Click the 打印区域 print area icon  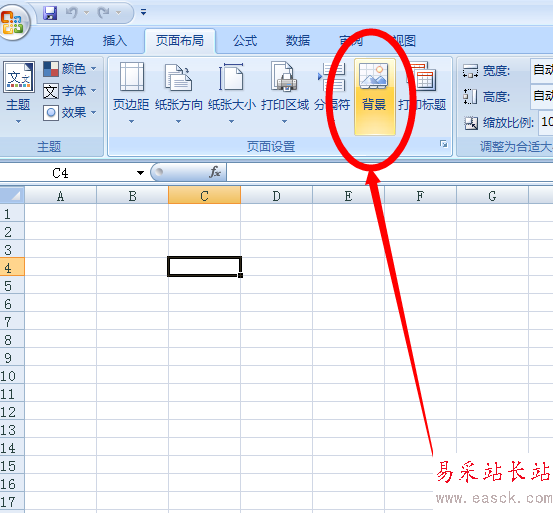coord(284,76)
